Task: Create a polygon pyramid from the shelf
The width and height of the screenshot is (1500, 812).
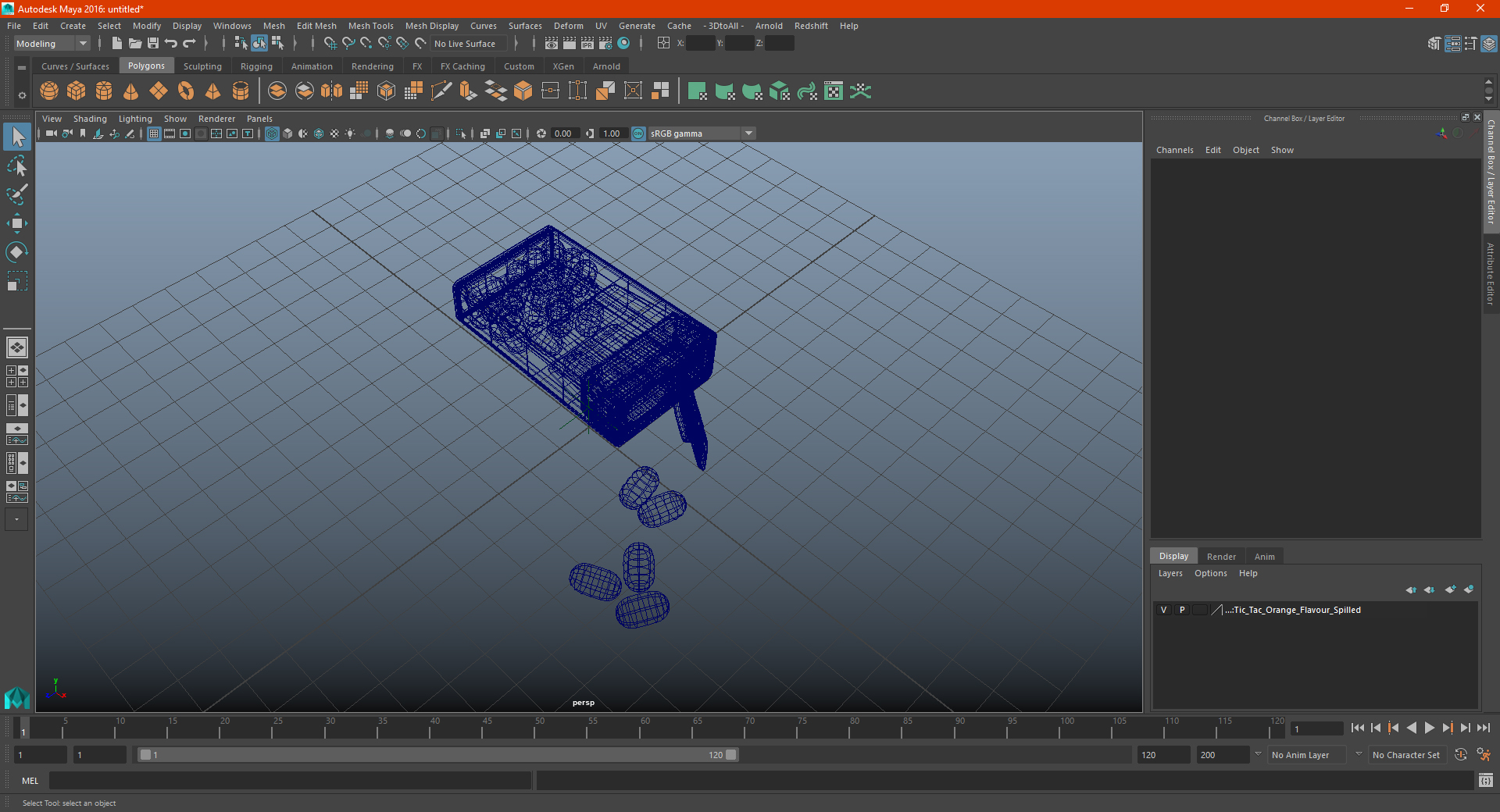Action: [x=213, y=91]
